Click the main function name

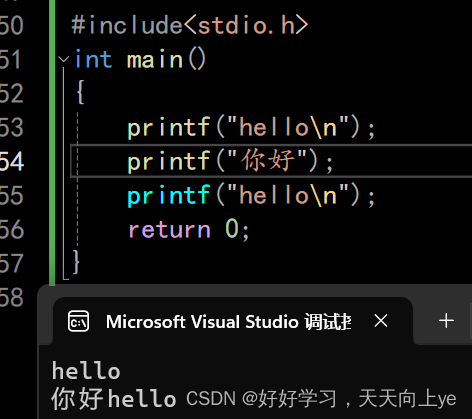click(x=155, y=60)
